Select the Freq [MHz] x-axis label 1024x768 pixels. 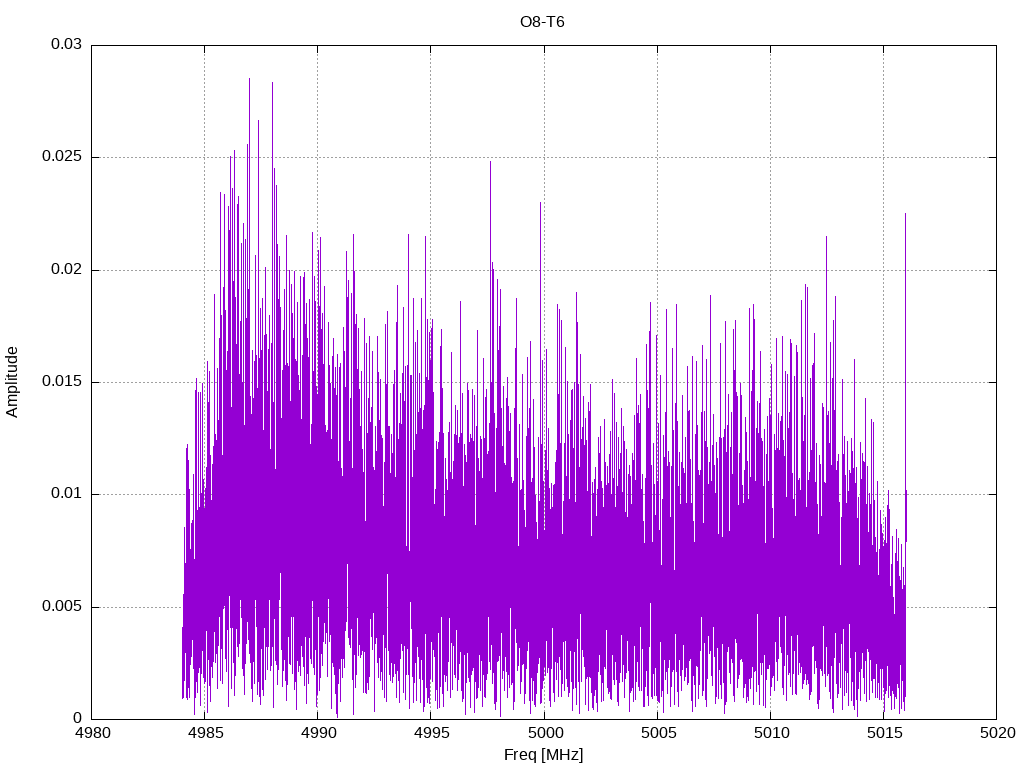543,755
